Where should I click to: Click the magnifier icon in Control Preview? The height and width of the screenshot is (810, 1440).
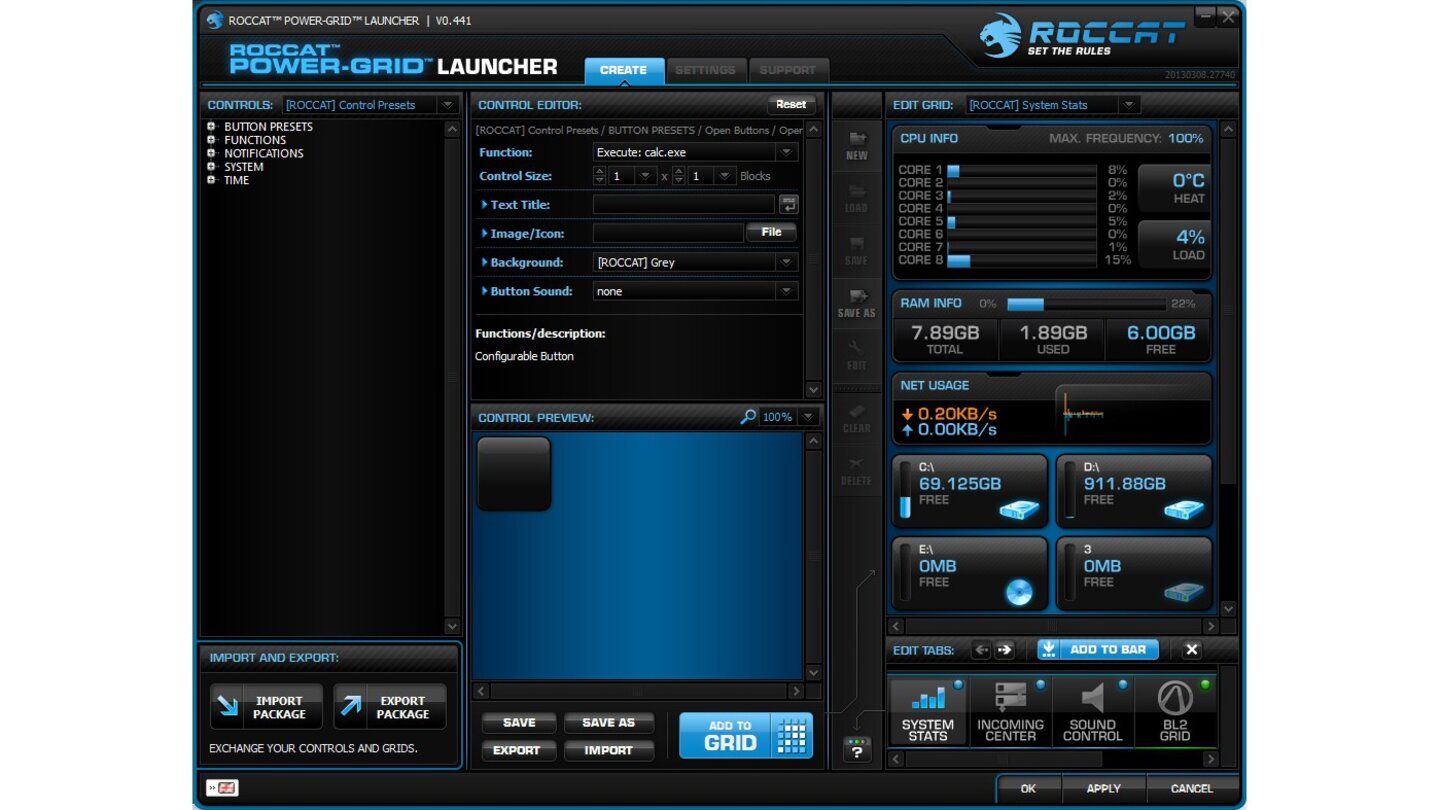pyautogui.click(x=748, y=417)
